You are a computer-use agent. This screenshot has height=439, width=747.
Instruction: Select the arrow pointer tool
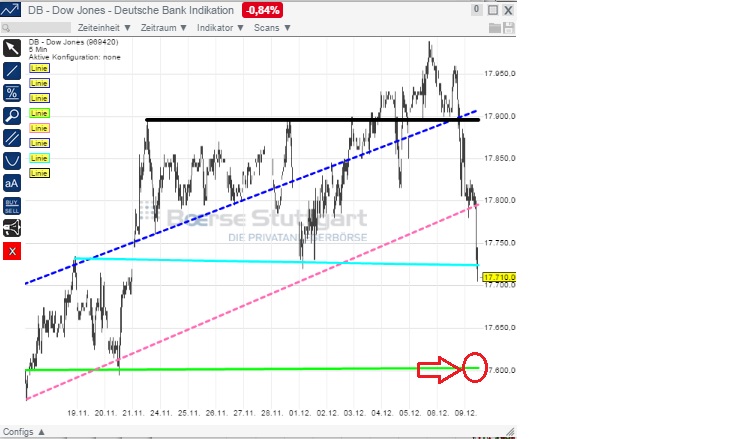(x=12, y=48)
